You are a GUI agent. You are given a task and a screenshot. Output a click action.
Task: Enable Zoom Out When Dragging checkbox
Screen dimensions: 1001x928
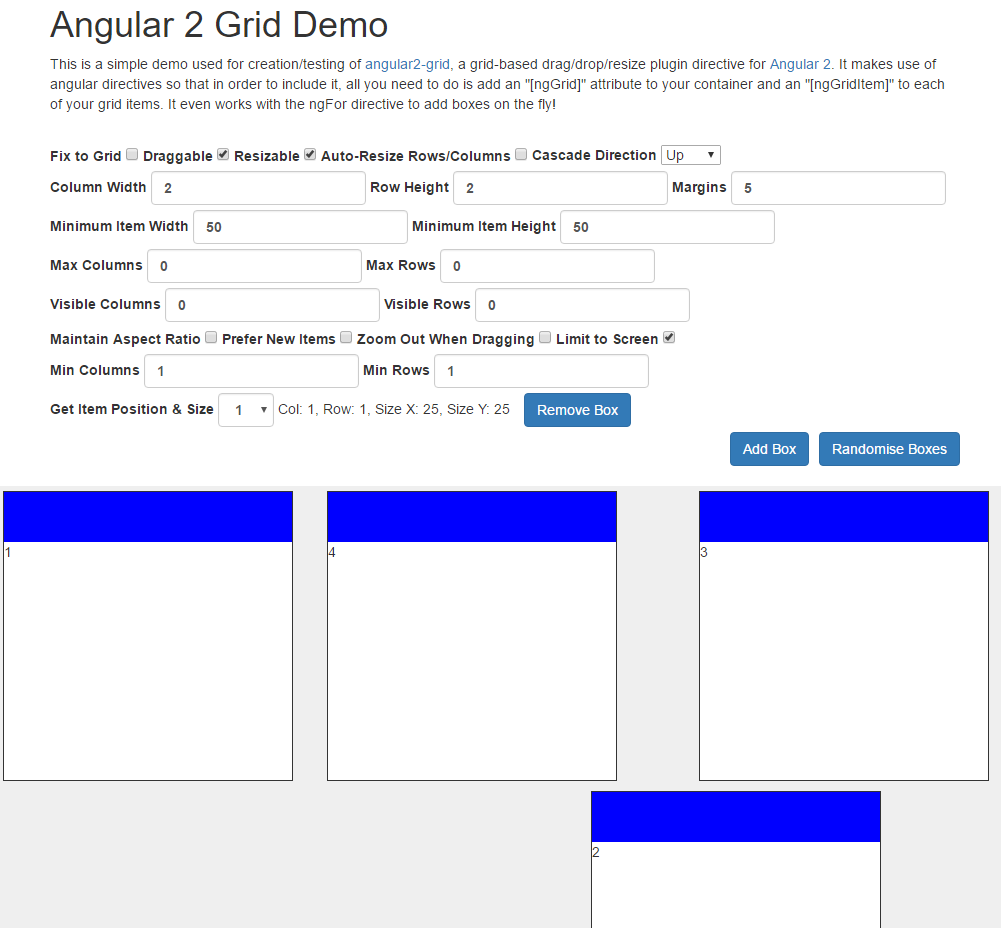(x=545, y=338)
